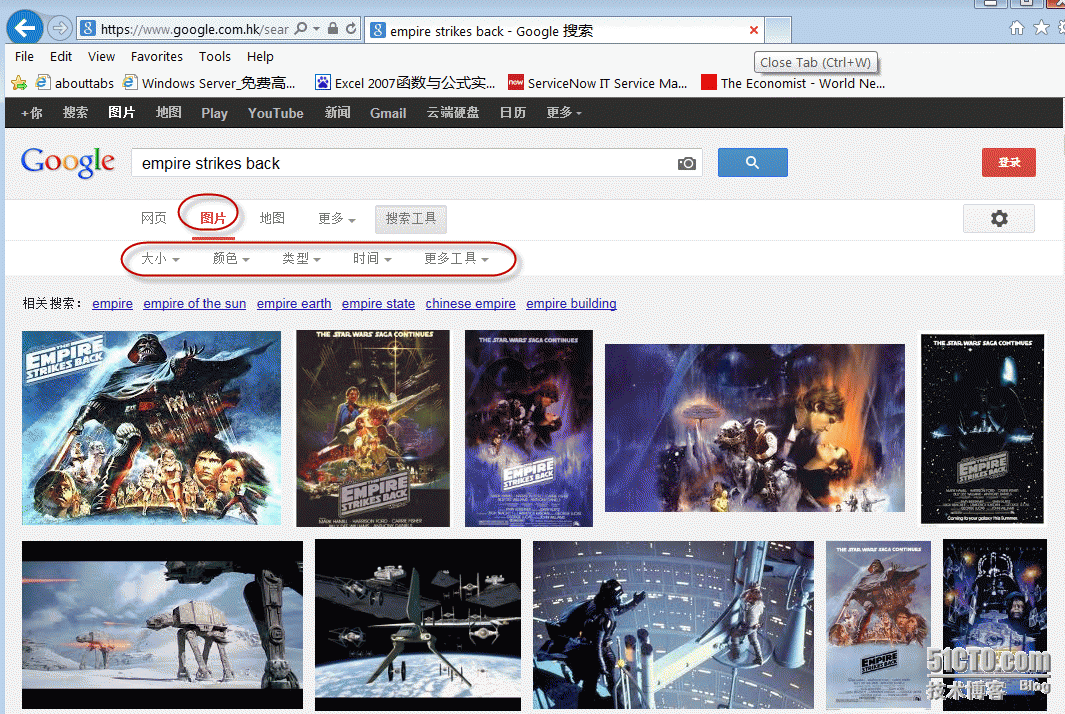This screenshot has height=714, width=1065.
Task: Expand the 类型 type filter dropdown
Action: click(x=301, y=259)
